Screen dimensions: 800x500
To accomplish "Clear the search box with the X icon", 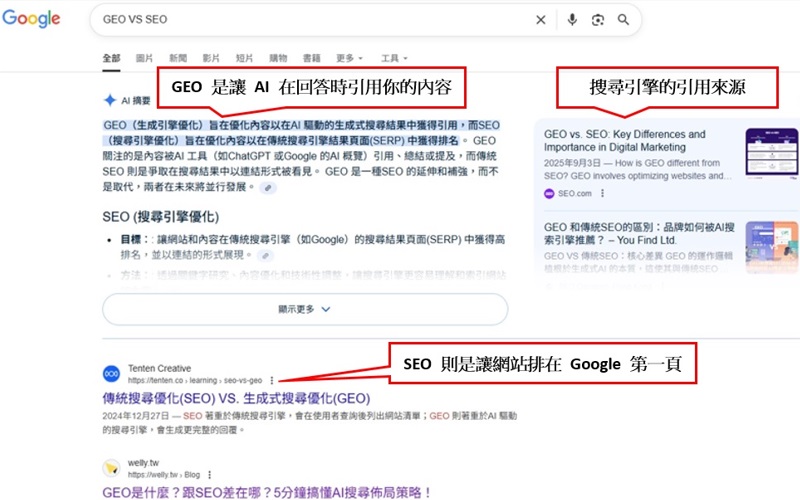I will pyautogui.click(x=541, y=20).
